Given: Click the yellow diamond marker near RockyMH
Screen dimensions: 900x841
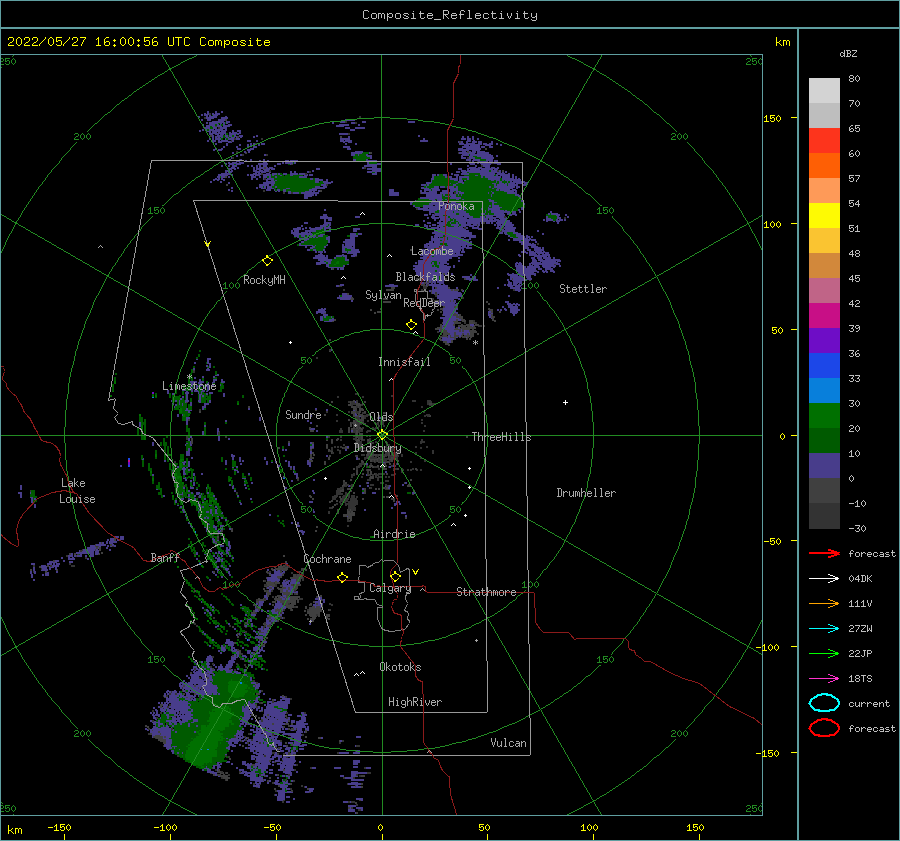Looking at the screenshot, I should tap(267, 261).
